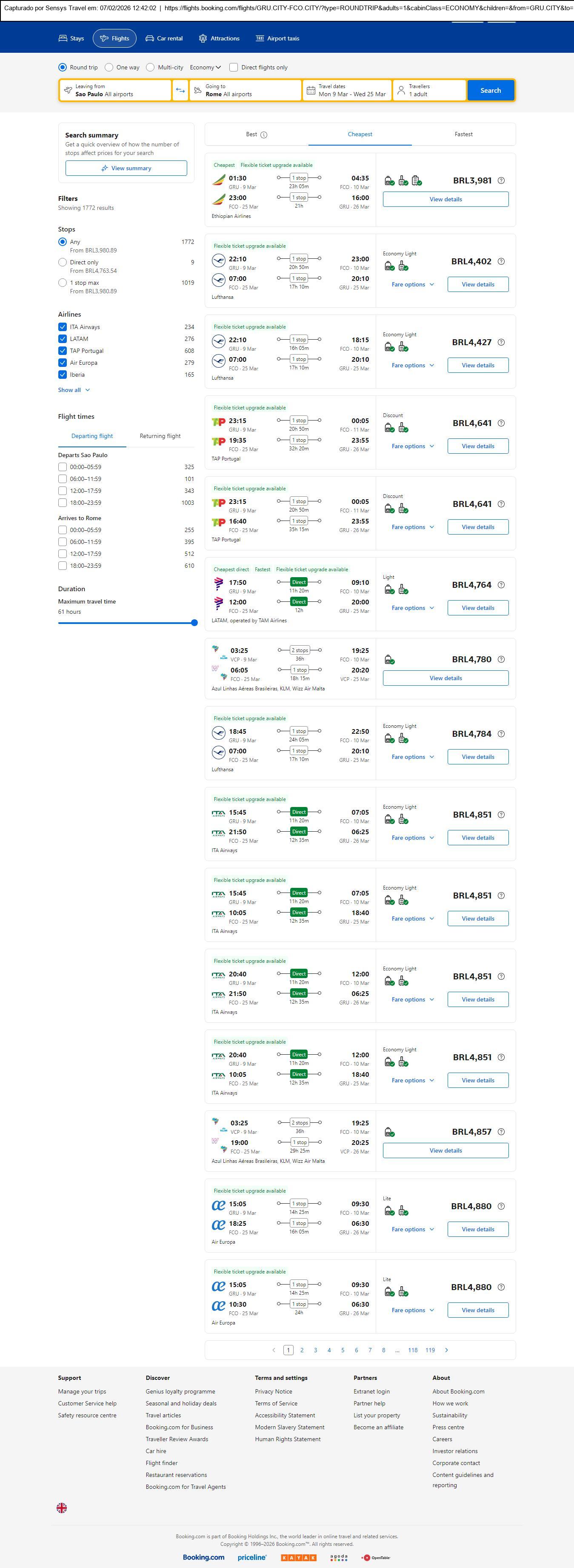Click the UK flag language icon
Image resolution: width=574 pixels, height=1568 pixels.
click(x=61, y=1507)
